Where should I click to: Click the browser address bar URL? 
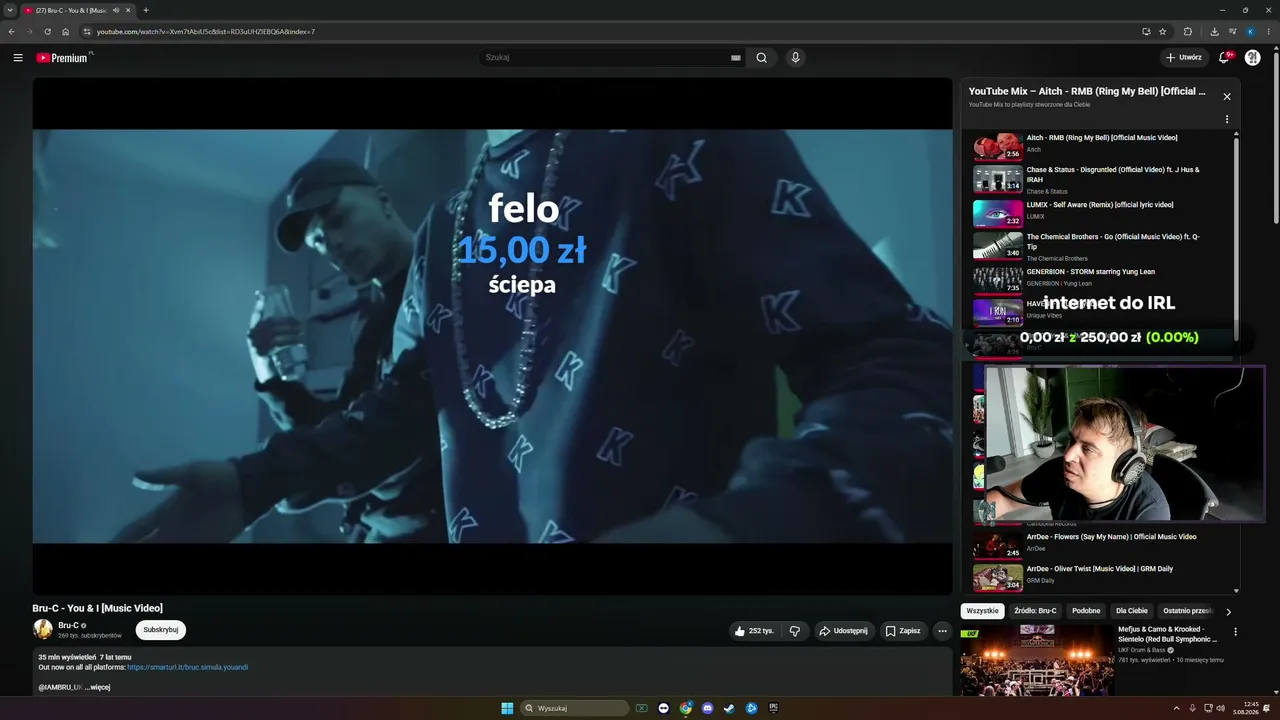206,32
